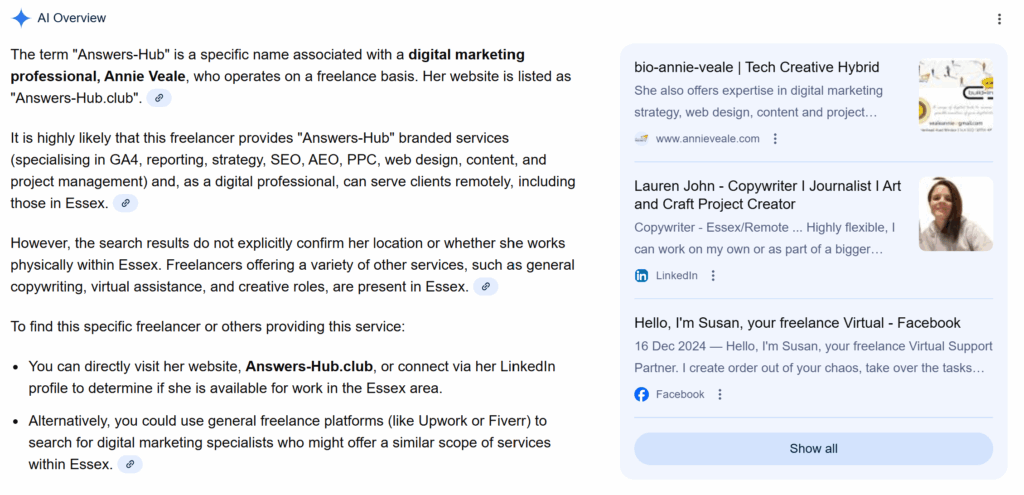Click source link icon after "Answers-Hub.club" paragraph
Screen dimensions: 1024x495
tap(158, 98)
